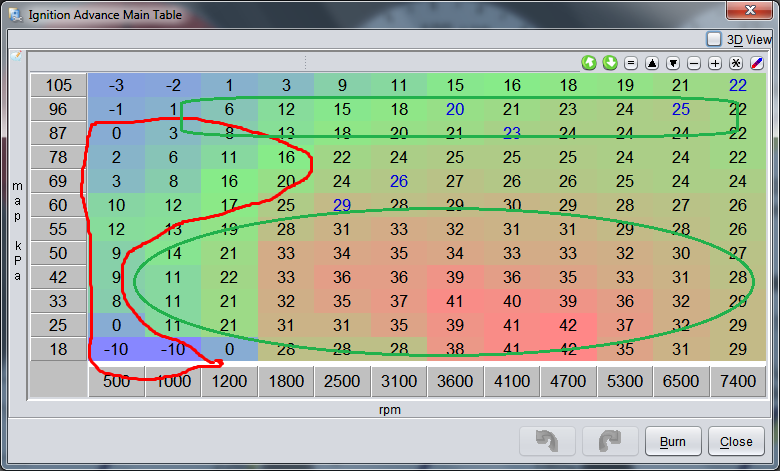Close the window with the red X
The image size is (780, 471).
pyautogui.click(x=750, y=10)
